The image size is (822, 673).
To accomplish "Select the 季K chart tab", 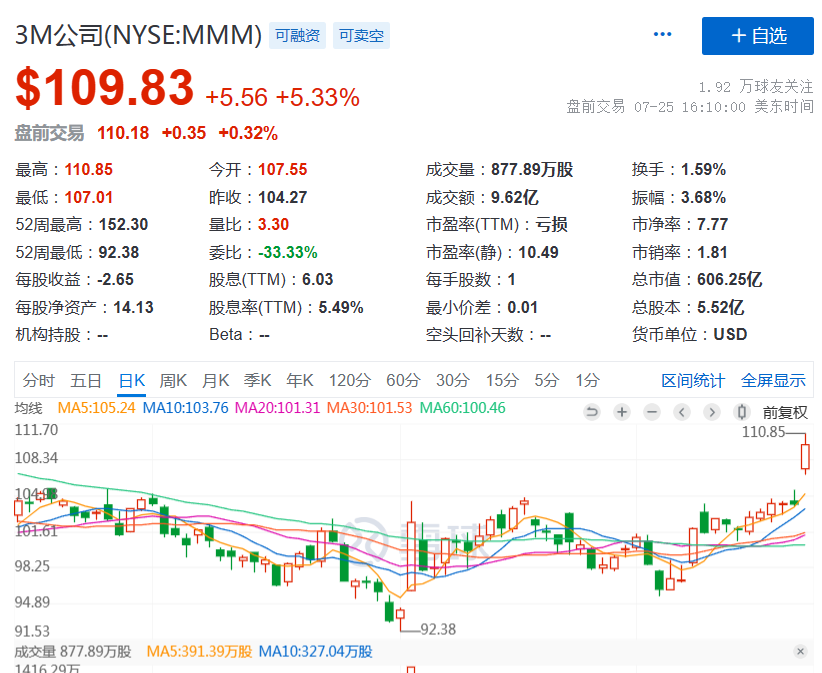I will point(257,381).
